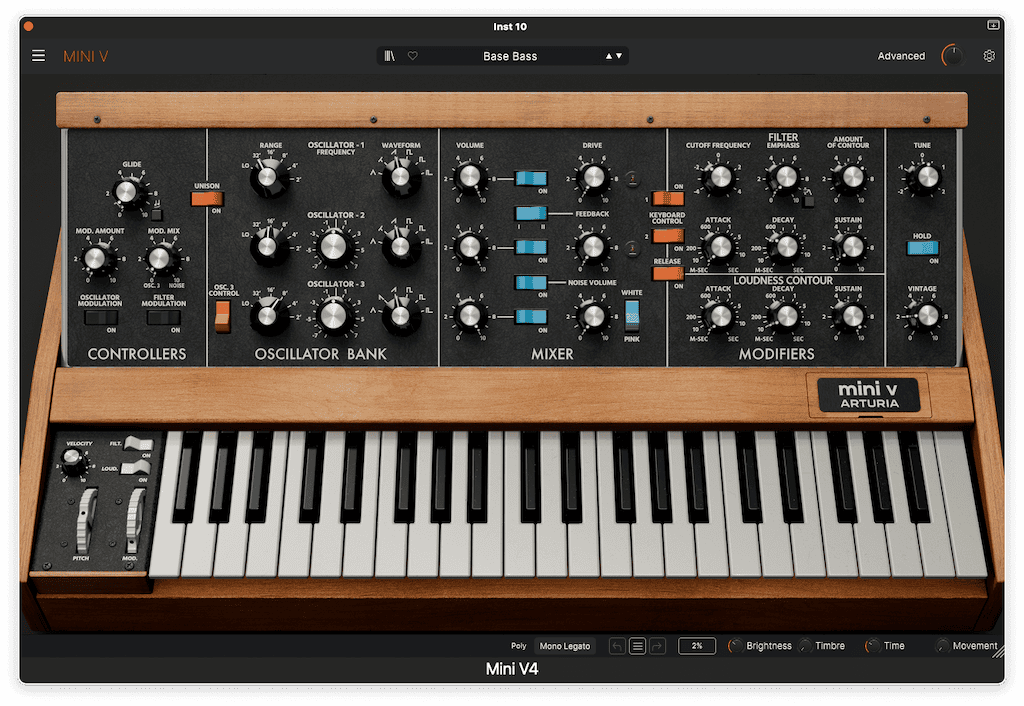Toggle the Hold switch
Image resolution: width=1024 pixels, height=706 pixels.
(x=923, y=248)
